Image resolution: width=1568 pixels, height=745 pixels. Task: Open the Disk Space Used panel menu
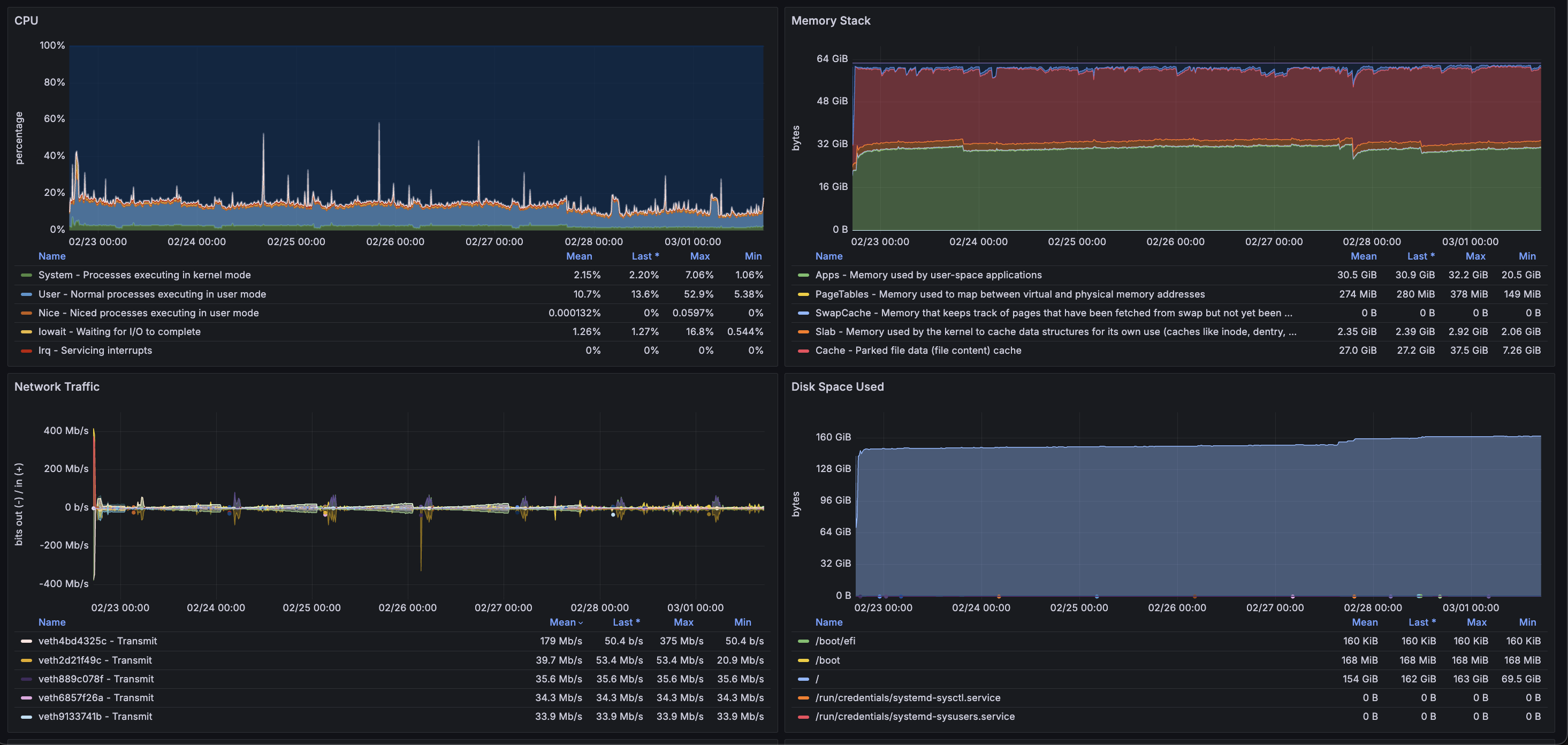838,386
